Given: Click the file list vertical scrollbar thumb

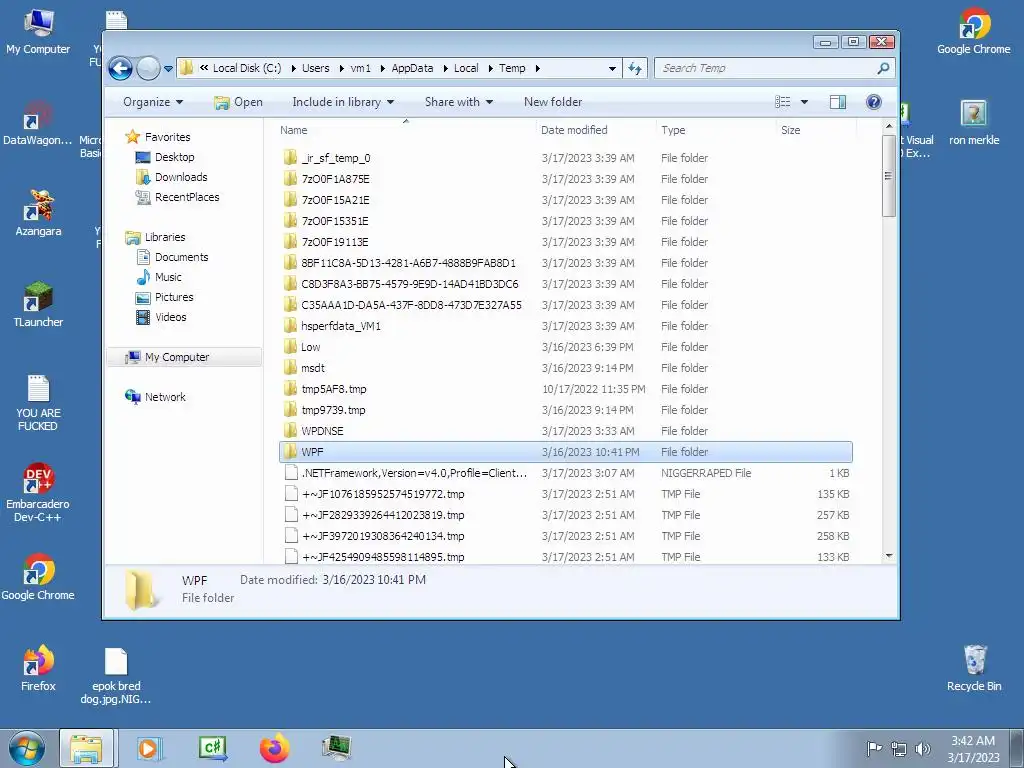Looking at the screenshot, I should [888, 176].
